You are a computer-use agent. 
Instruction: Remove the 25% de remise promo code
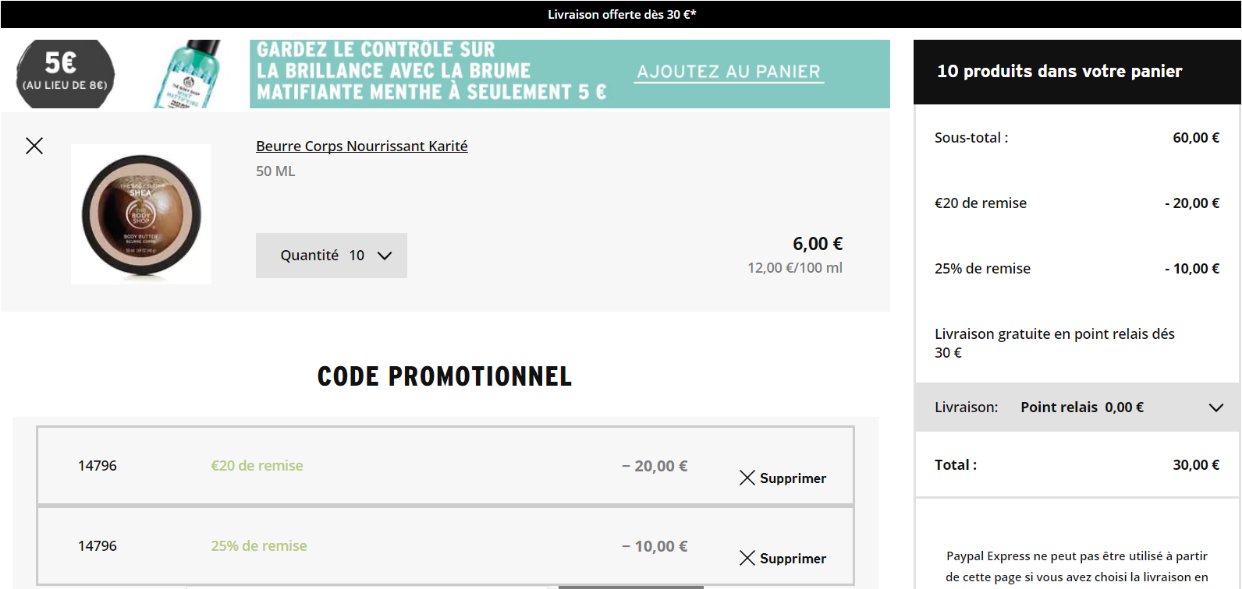783,558
